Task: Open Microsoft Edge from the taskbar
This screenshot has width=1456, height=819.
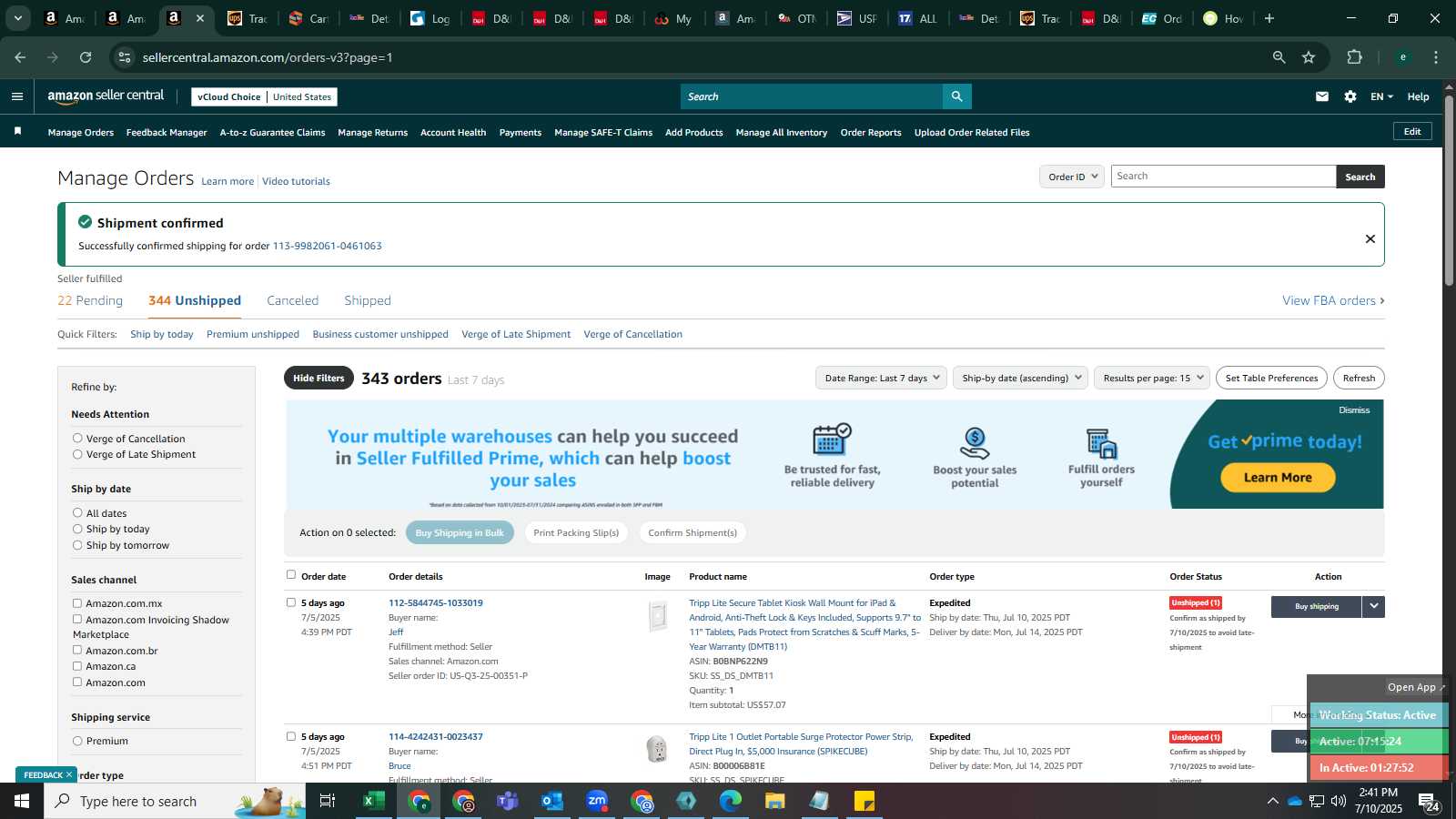Action: pos(730,801)
